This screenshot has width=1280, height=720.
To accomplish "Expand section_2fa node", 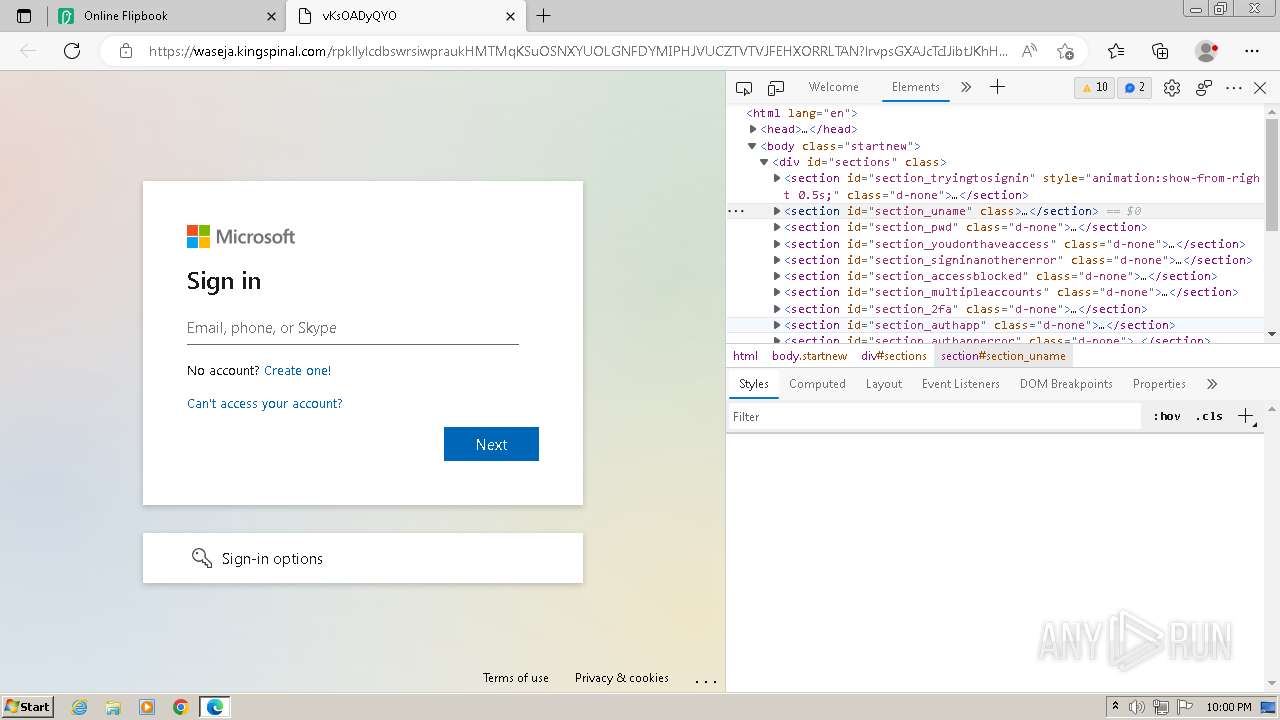I will pyautogui.click(x=777, y=309).
